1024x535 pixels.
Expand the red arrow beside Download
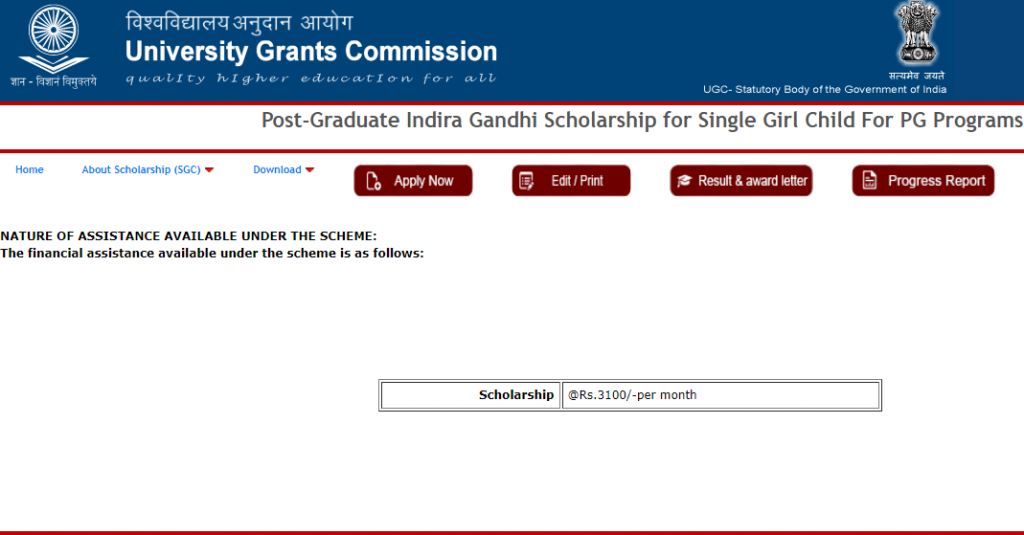[x=310, y=170]
